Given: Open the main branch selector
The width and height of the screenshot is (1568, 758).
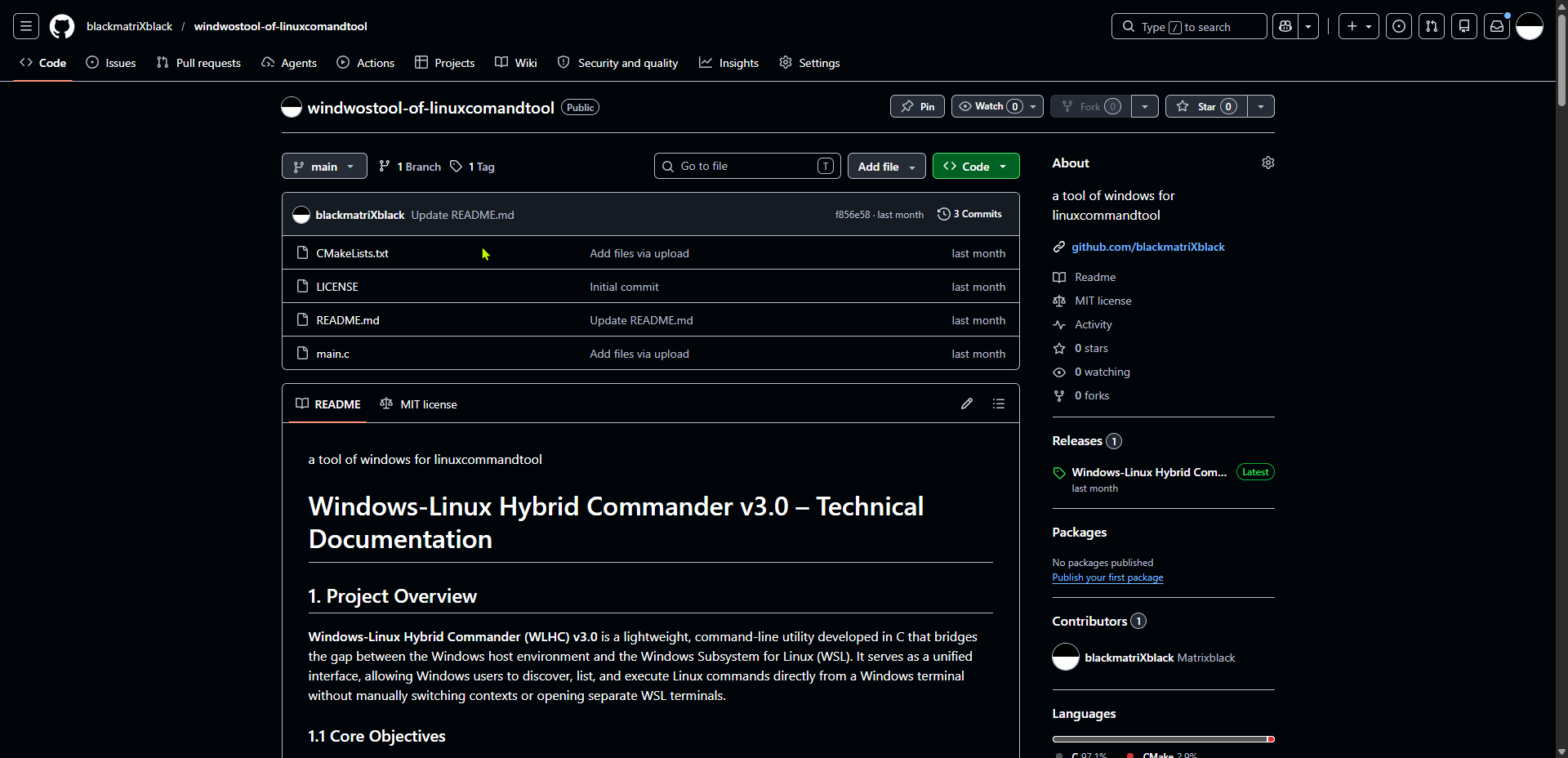Looking at the screenshot, I should 324,166.
